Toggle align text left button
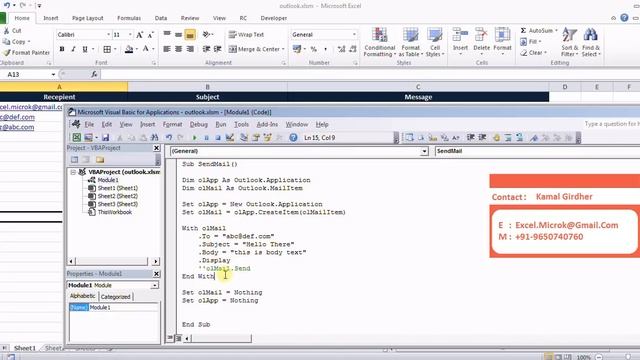The width and height of the screenshot is (640, 360). click(167, 49)
